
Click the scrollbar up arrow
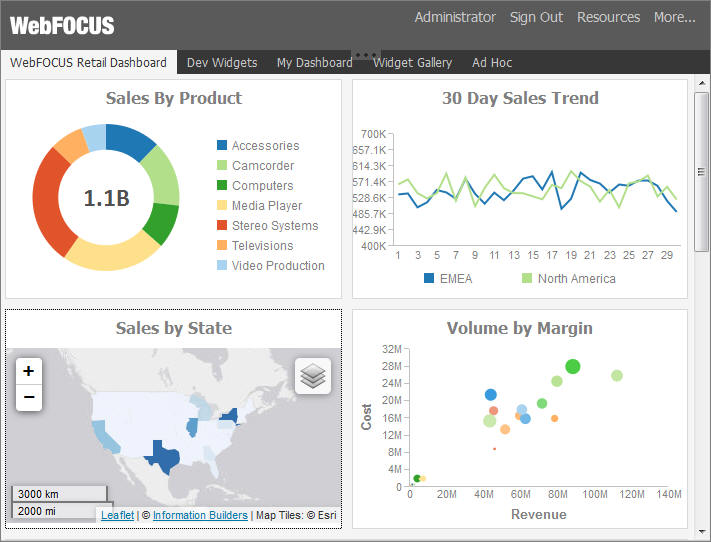pos(701,83)
